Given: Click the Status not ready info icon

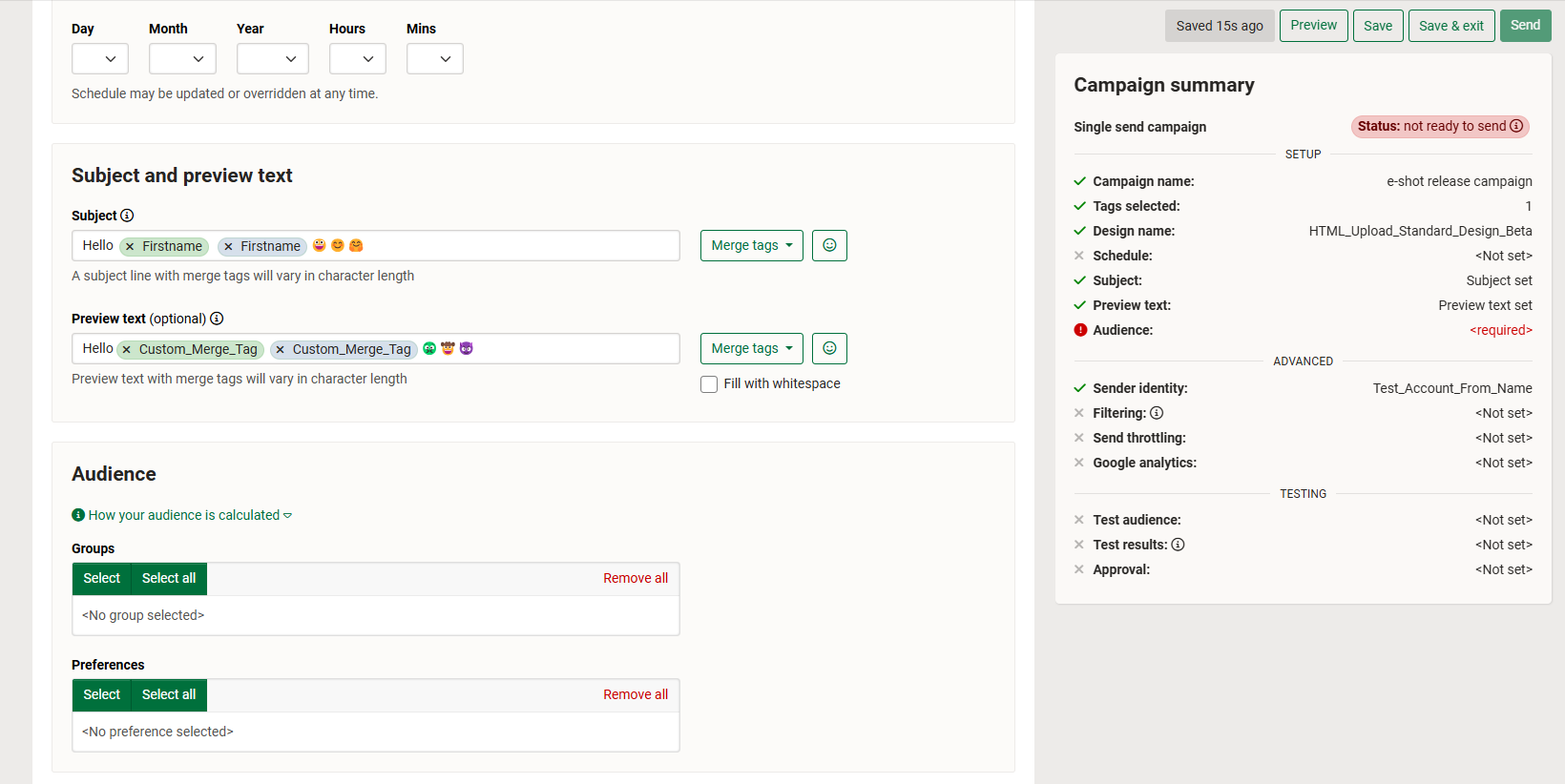Looking at the screenshot, I should [1516, 126].
